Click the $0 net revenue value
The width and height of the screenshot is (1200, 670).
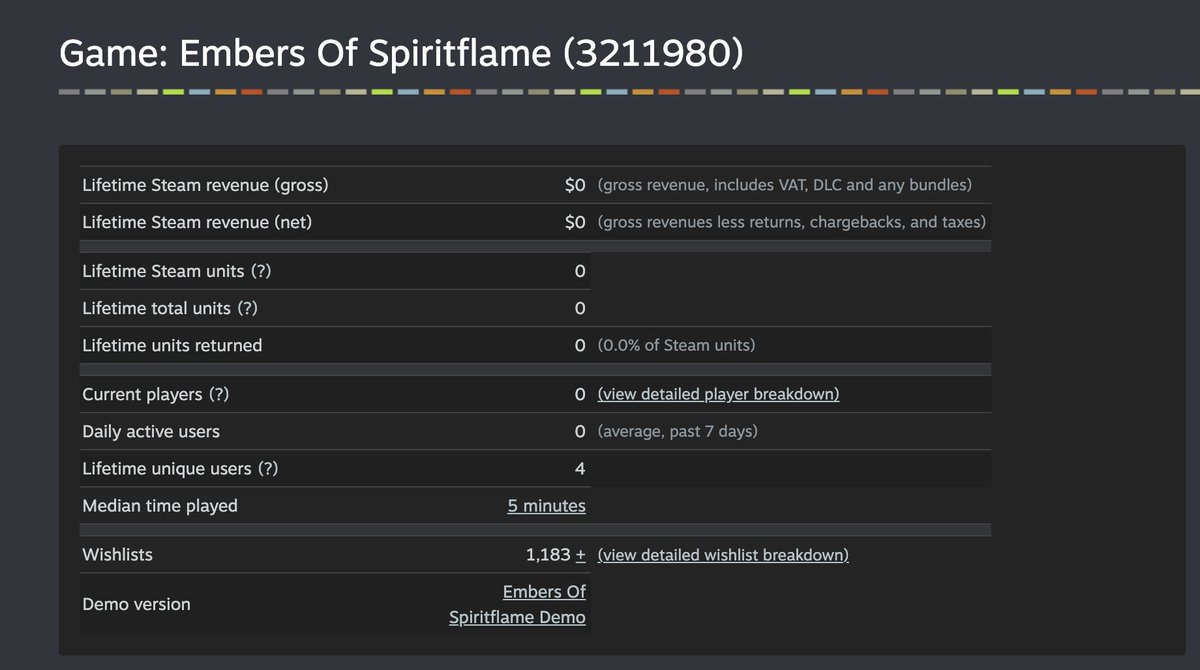click(575, 222)
